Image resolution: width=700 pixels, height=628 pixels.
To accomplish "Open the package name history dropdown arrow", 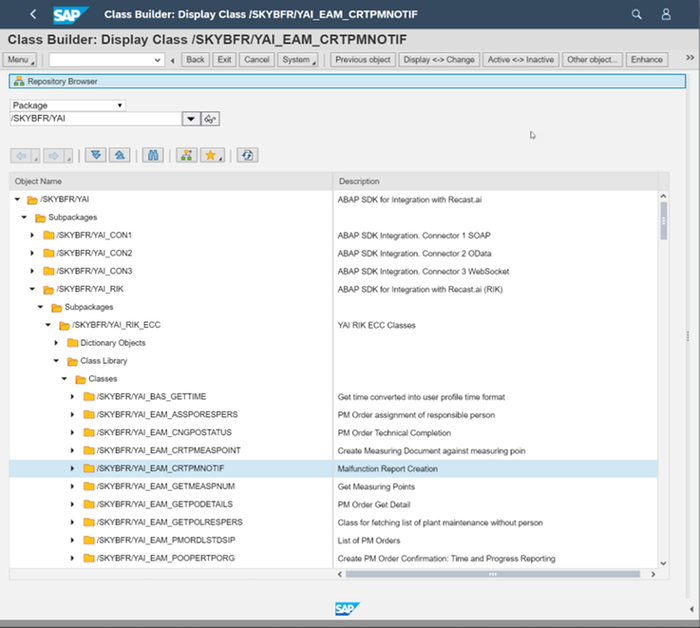I will (x=191, y=119).
